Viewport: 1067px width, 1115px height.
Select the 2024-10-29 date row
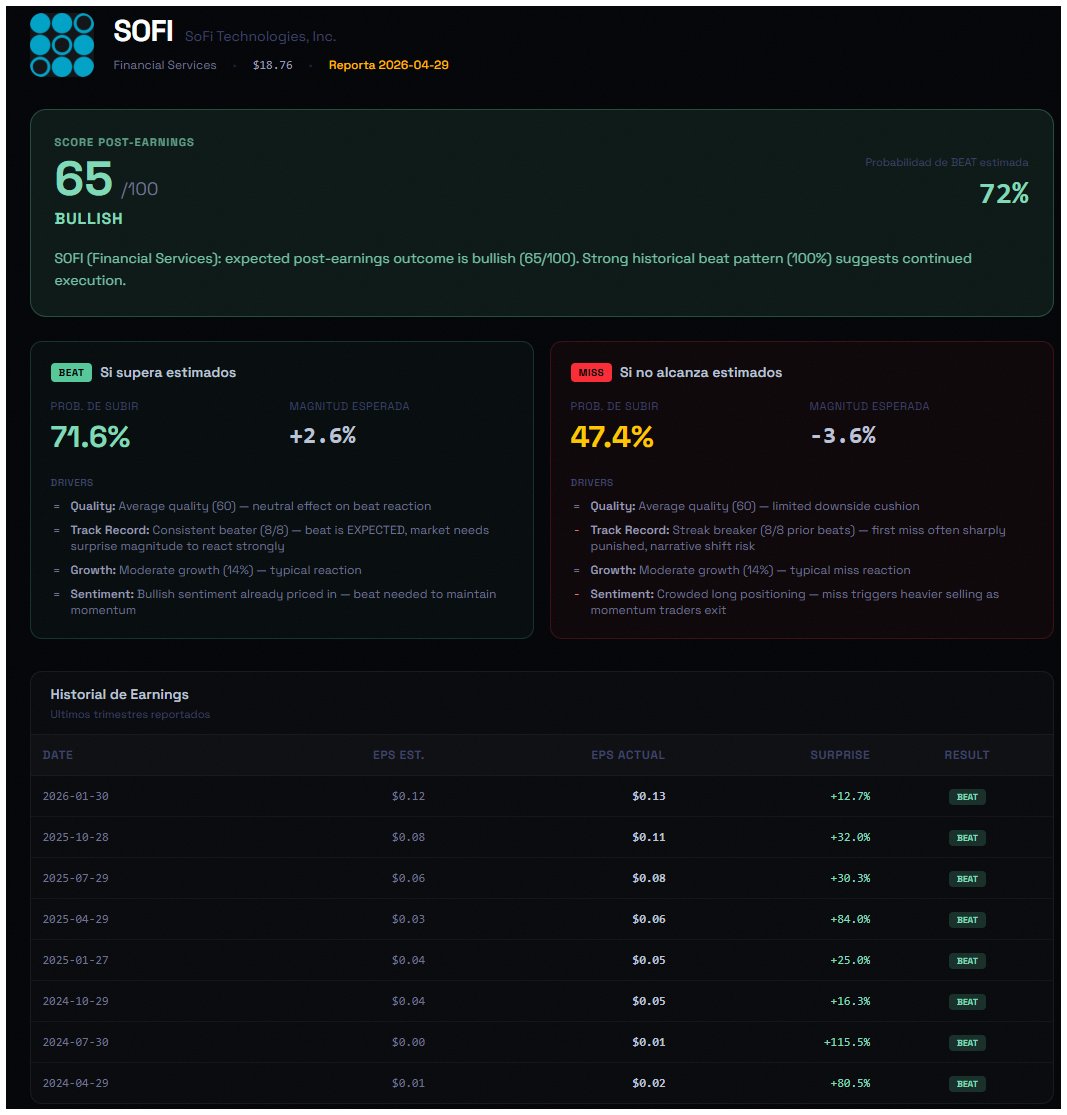(541, 1002)
